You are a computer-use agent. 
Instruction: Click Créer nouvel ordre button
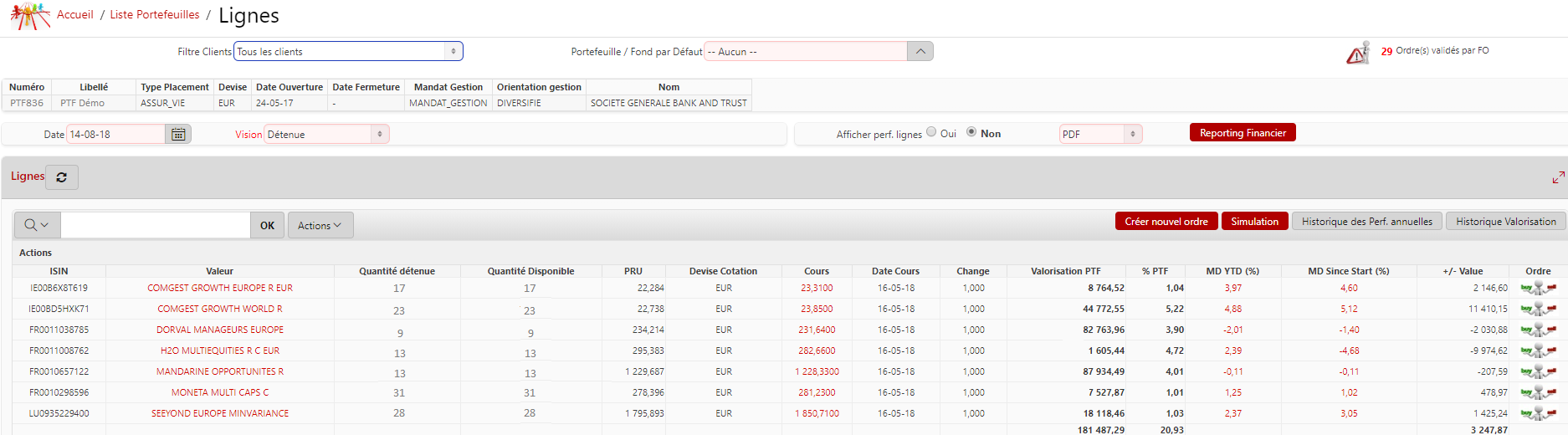(x=1166, y=221)
